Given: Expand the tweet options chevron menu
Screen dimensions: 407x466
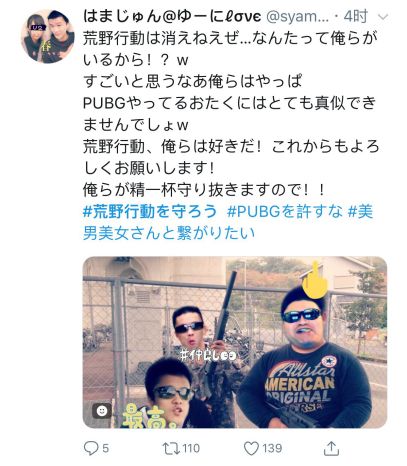Looking at the screenshot, I should coord(383,17).
